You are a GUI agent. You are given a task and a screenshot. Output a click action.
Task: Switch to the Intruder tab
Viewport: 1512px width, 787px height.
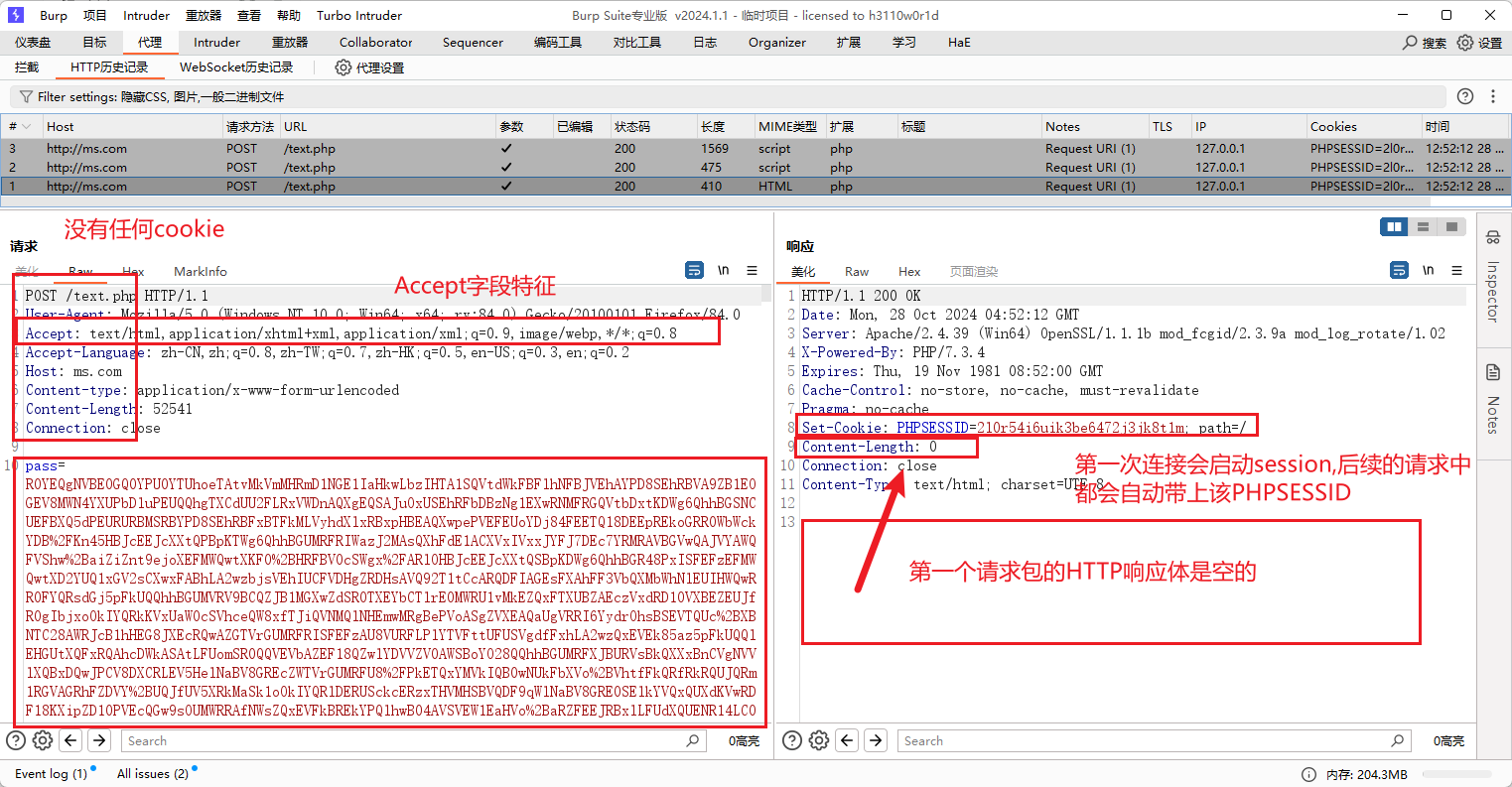coord(216,43)
